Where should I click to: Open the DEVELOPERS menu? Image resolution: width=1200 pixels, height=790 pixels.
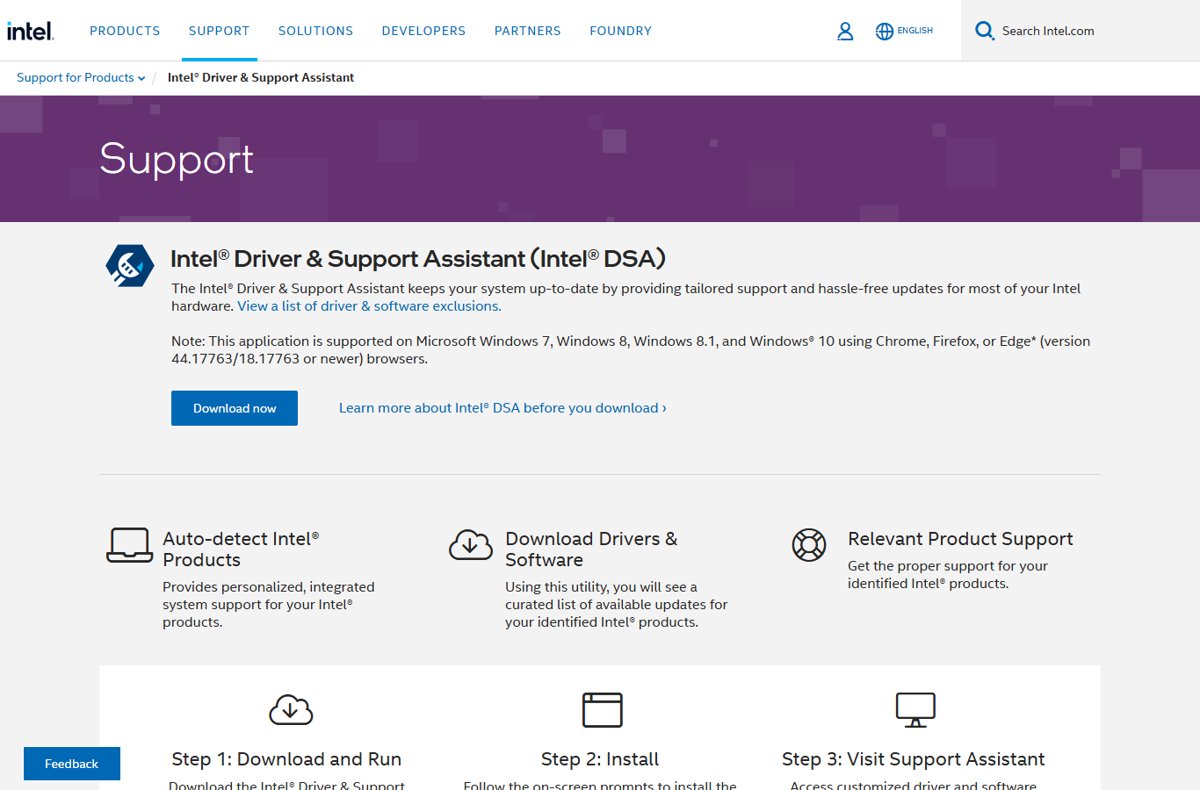(x=424, y=31)
